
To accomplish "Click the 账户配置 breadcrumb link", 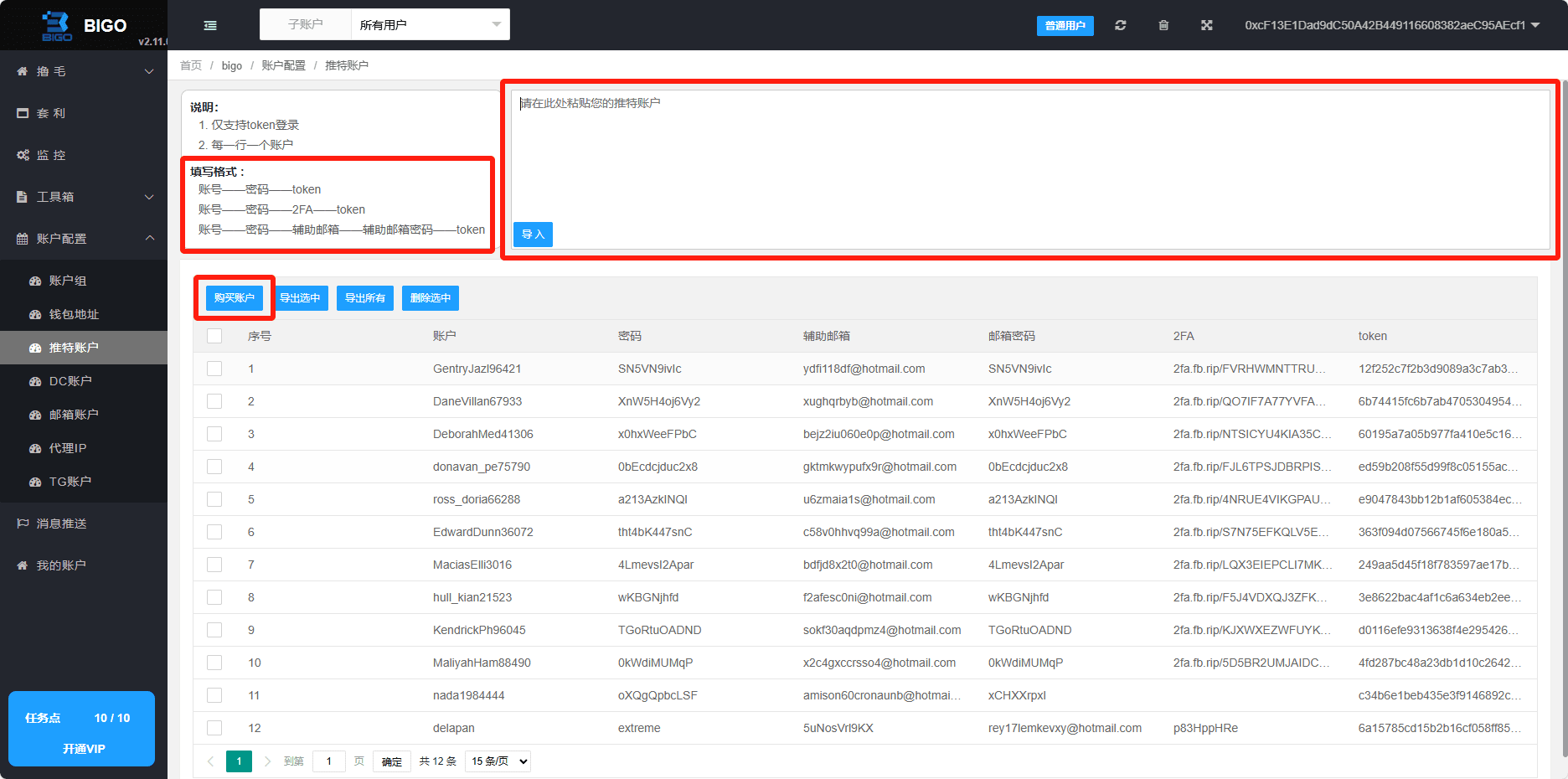I will (x=283, y=65).
